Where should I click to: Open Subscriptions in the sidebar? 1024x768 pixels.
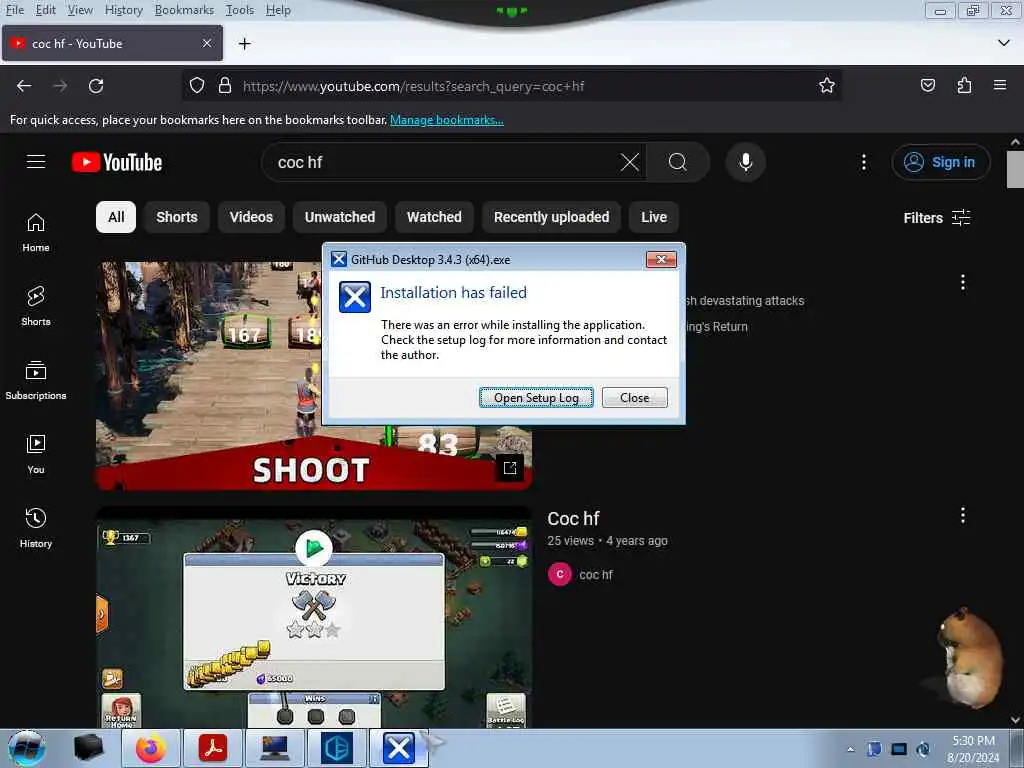(x=36, y=380)
